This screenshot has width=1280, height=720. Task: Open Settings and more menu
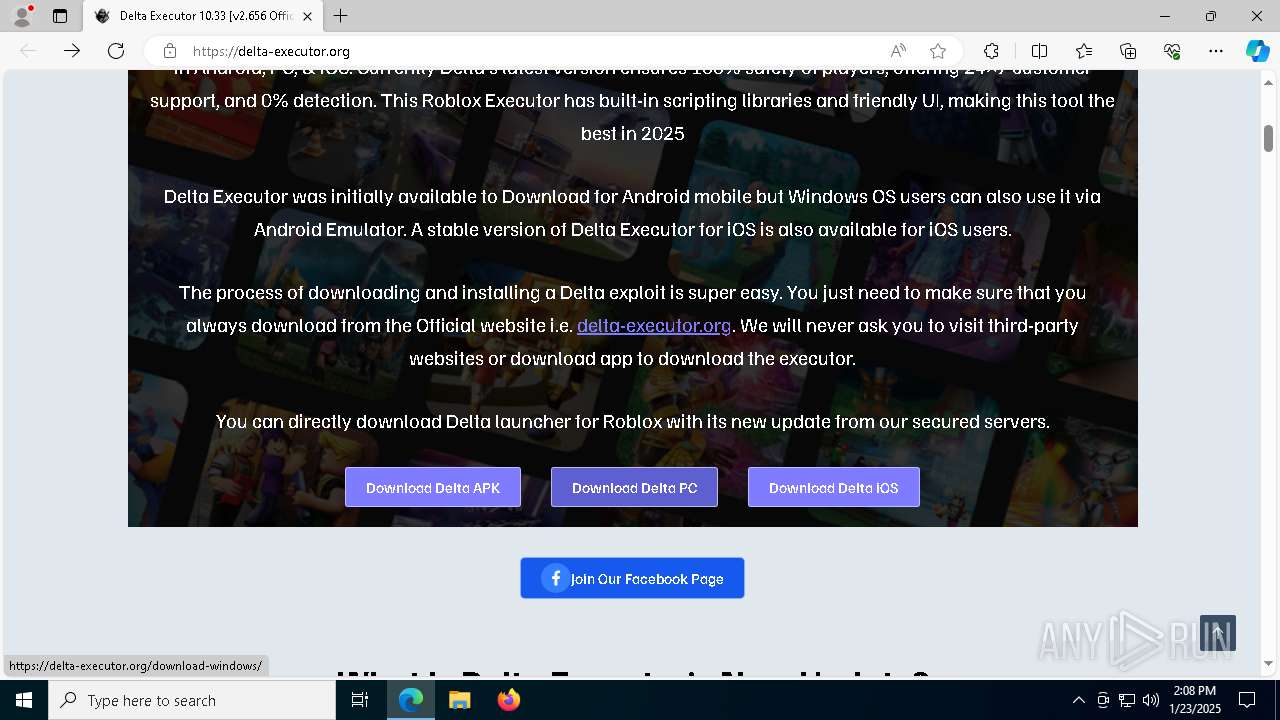click(x=1216, y=51)
